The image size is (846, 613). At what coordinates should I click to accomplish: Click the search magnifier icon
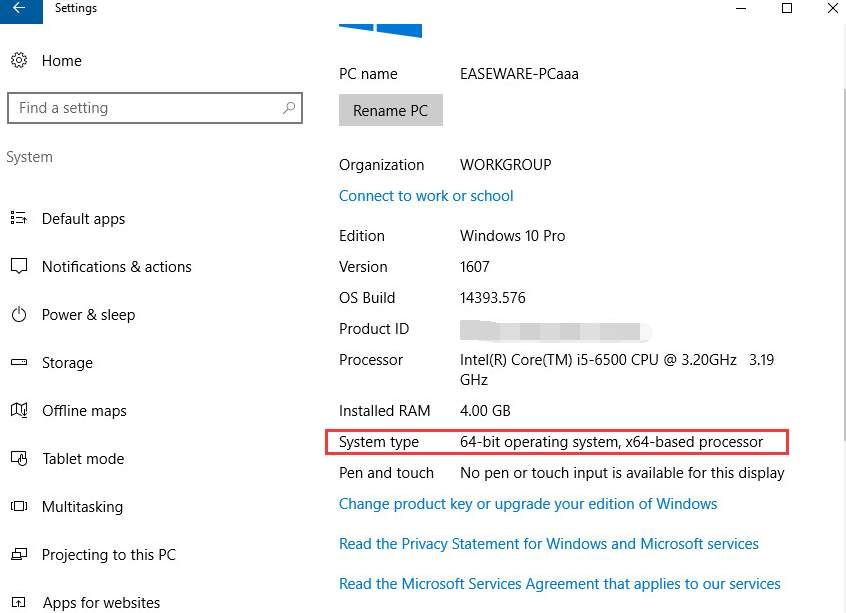click(x=289, y=108)
